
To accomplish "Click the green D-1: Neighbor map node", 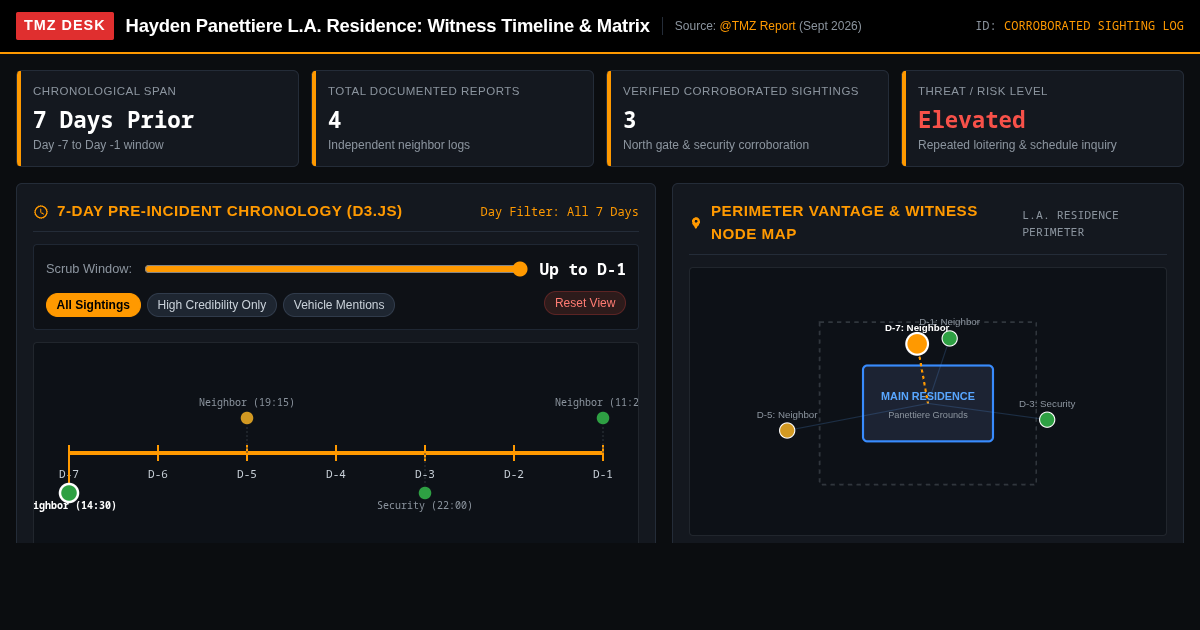I will (x=950, y=339).
